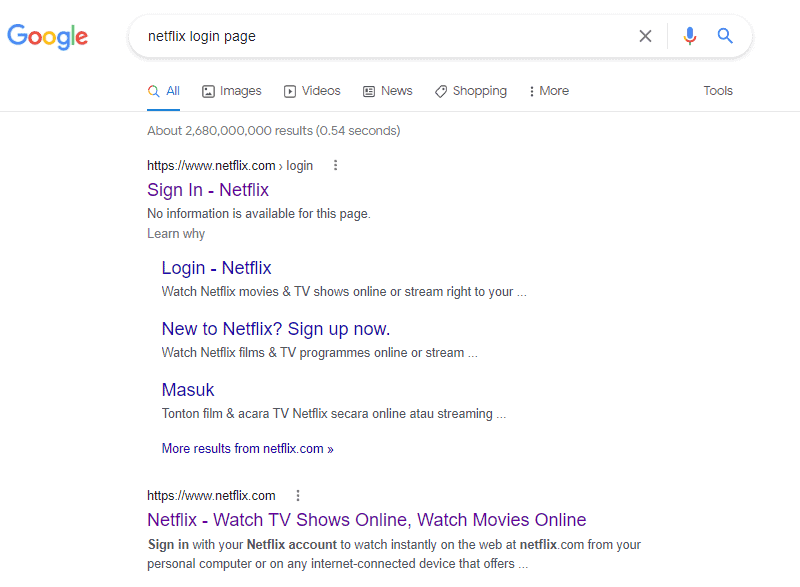The width and height of the screenshot is (800, 587).
Task: Open the Shopping tab
Action: 471,91
